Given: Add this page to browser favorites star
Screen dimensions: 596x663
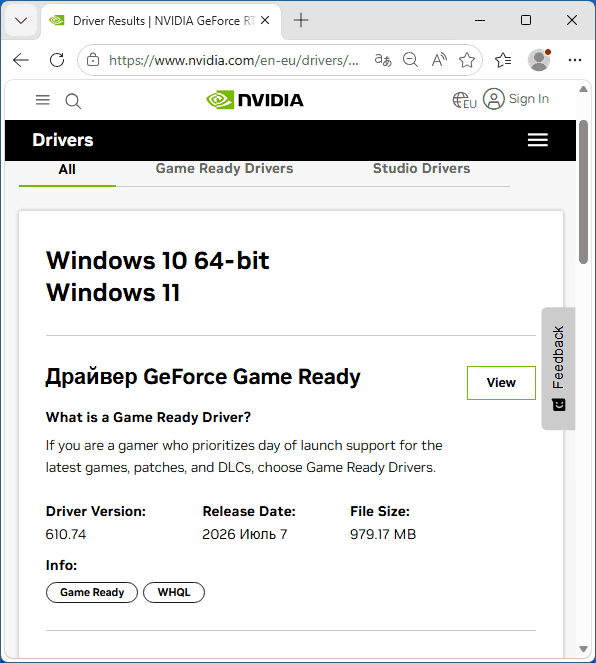Looking at the screenshot, I should pyautogui.click(x=467, y=60).
